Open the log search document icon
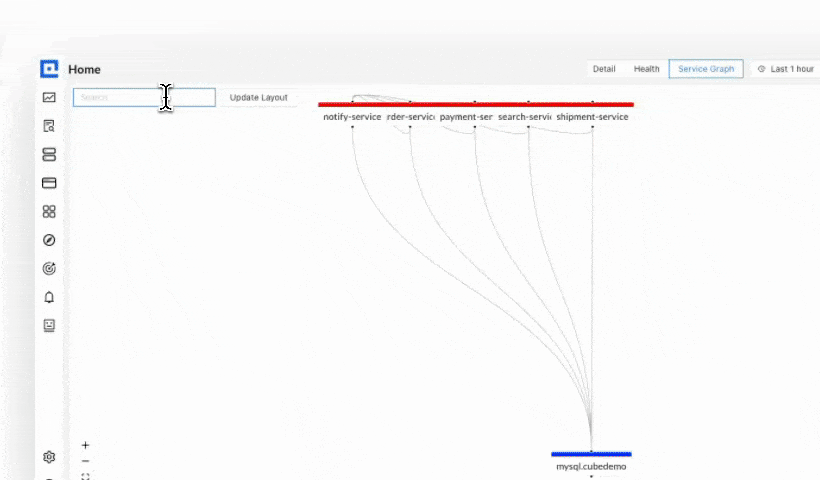 pos(49,126)
